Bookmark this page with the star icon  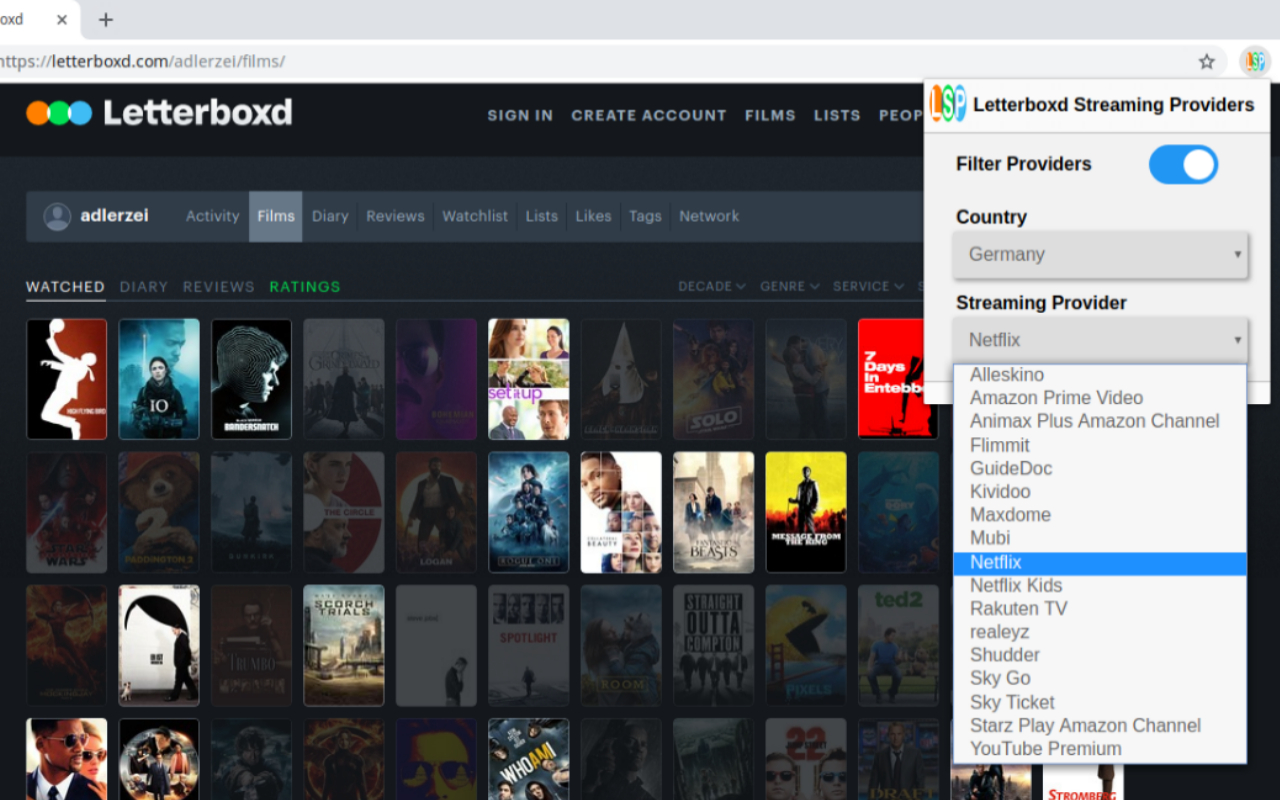(1207, 62)
